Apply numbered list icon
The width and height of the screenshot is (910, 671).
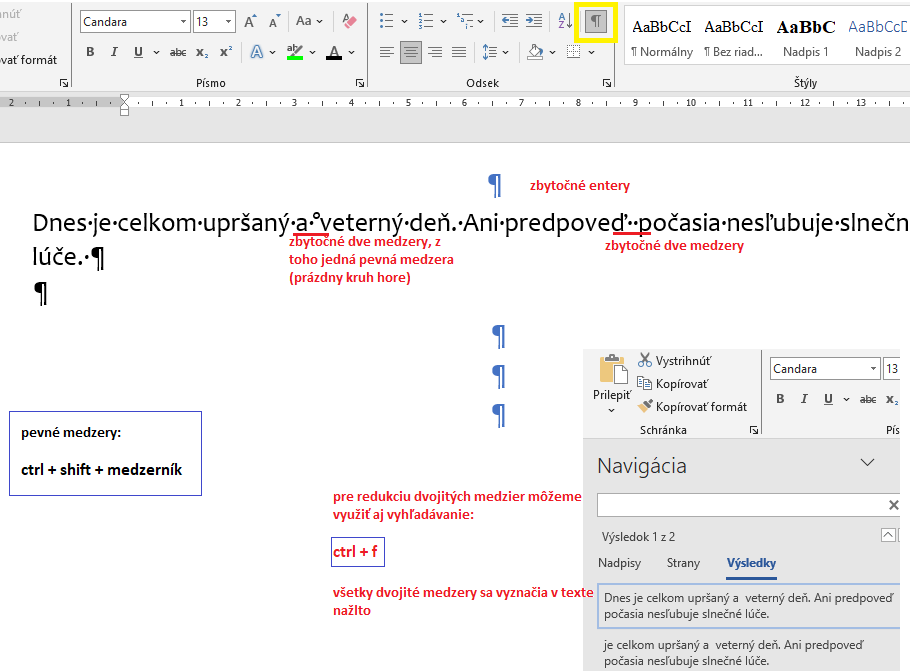point(425,21)
